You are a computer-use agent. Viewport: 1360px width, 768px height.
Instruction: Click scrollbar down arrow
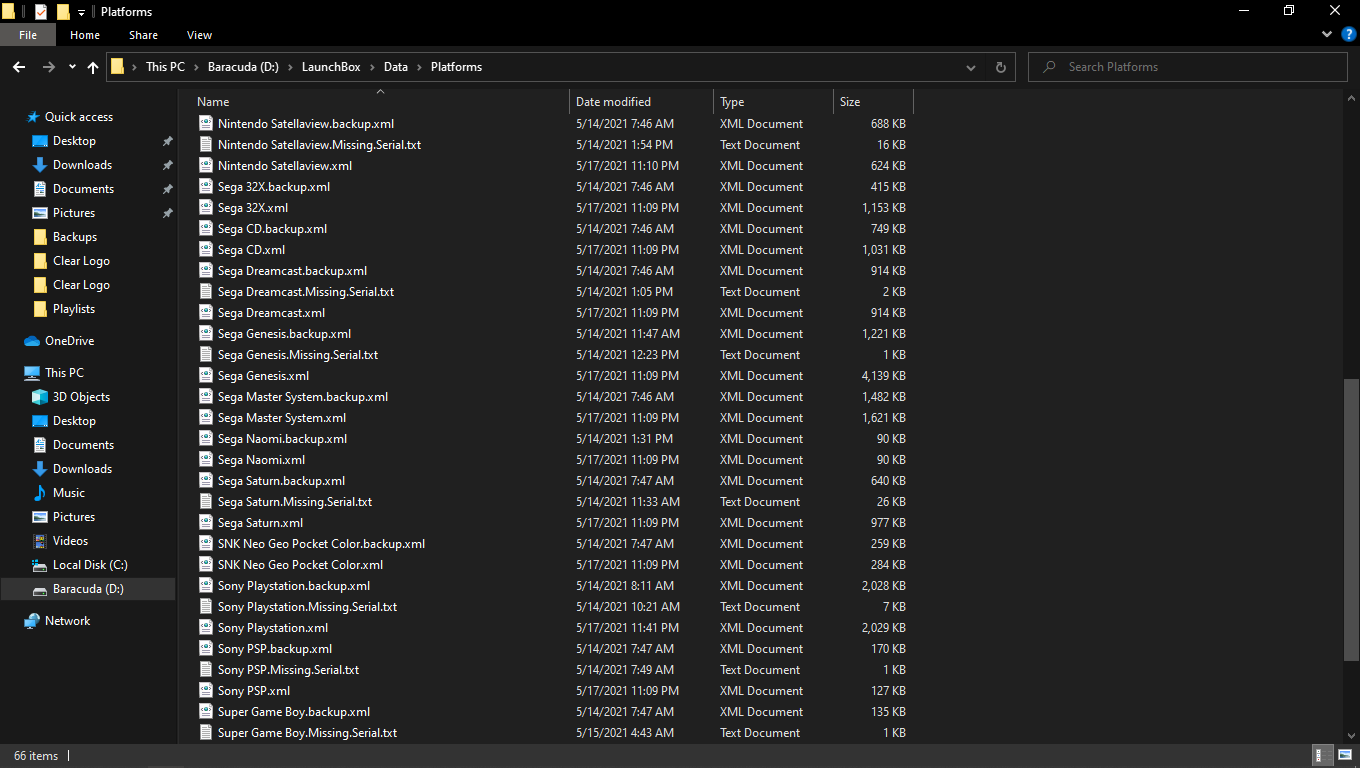pos(1351,736)
